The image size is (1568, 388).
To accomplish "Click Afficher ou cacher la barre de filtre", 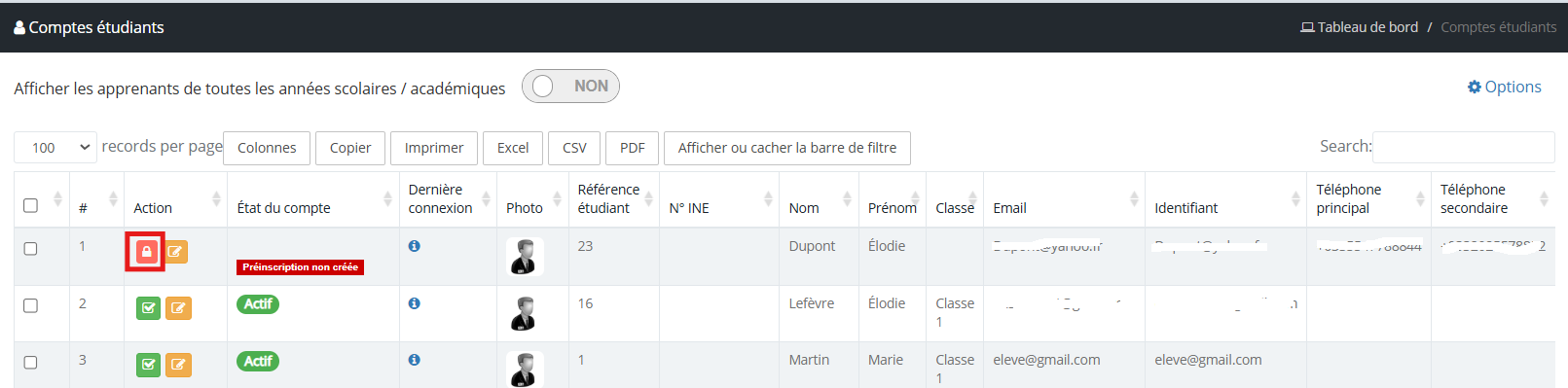I will click(787, 148).
